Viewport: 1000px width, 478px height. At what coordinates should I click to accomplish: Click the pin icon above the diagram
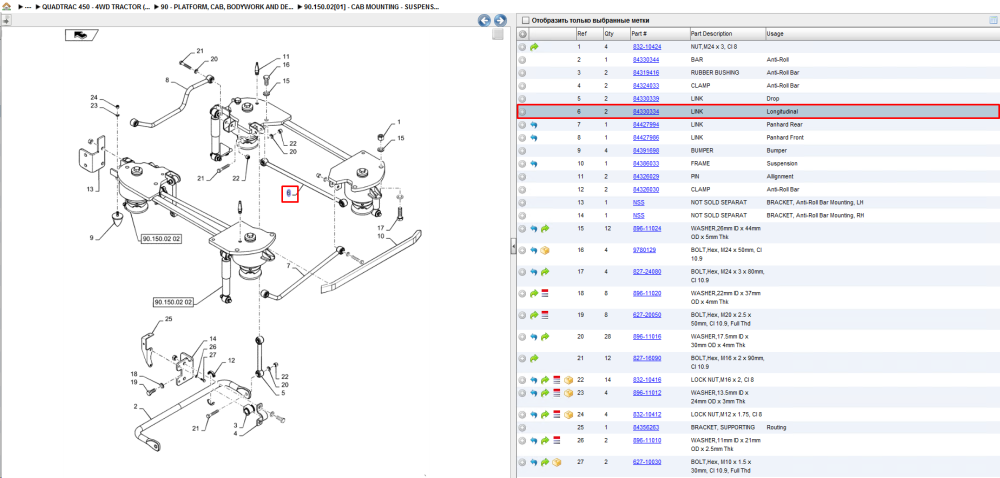pos(6,20)
